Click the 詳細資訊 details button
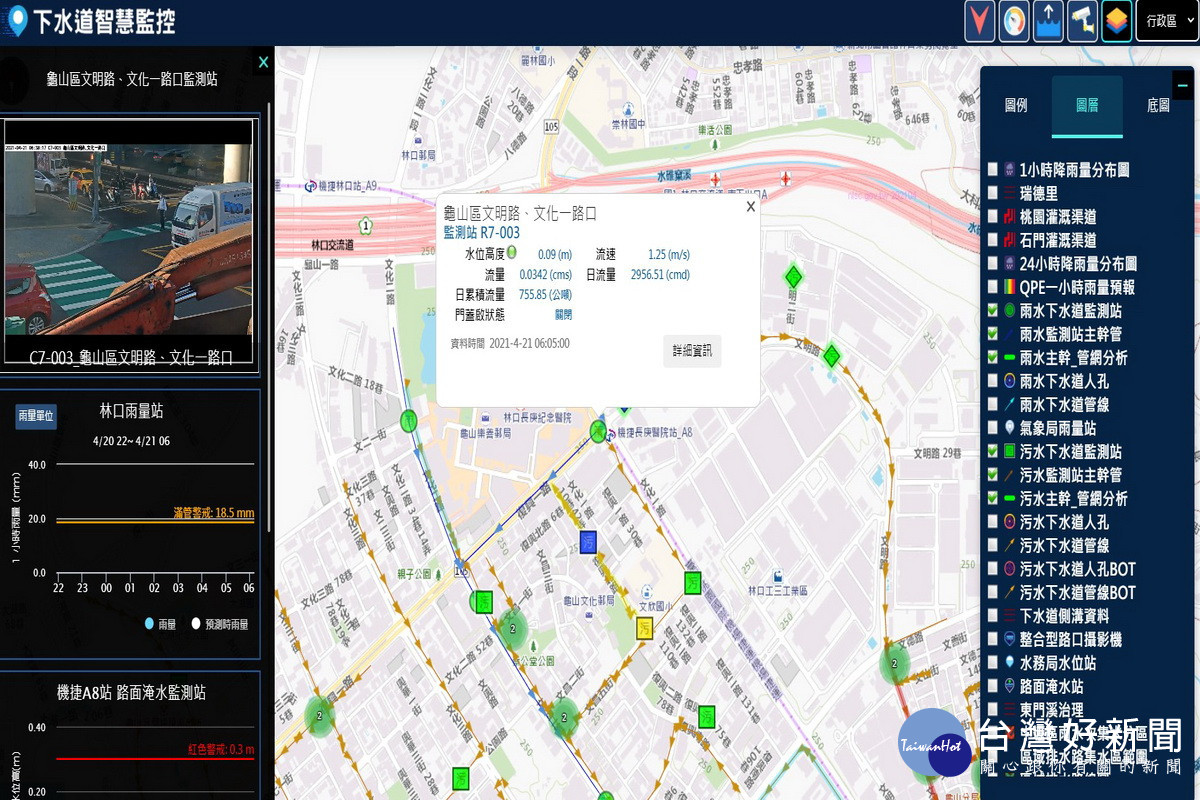The image size is (1200, 800). pyautogui.click(x=692, y=351)
